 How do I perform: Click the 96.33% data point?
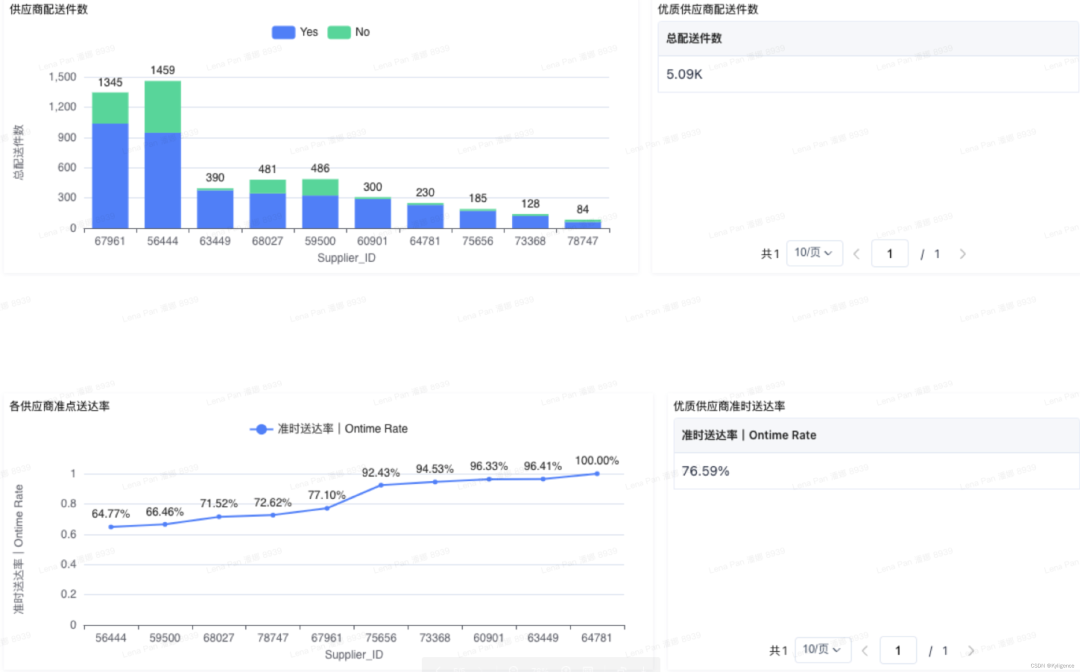(x=489, y=479)
